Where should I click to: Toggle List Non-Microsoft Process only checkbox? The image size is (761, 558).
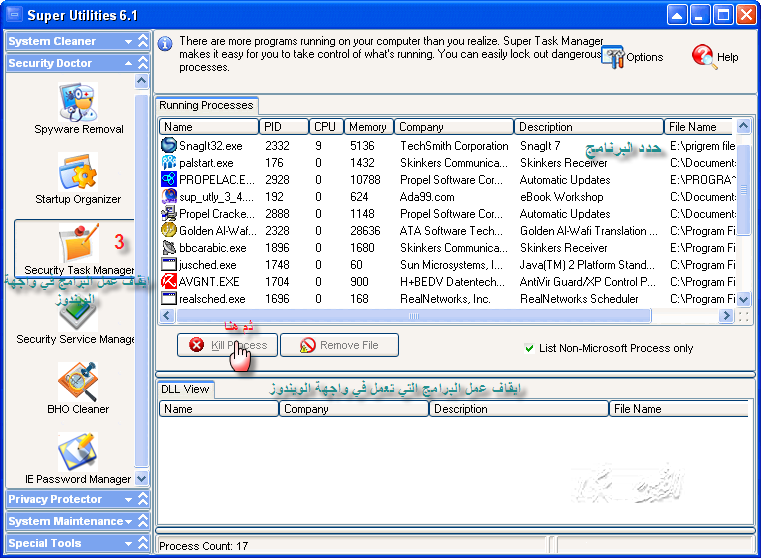[529, 348]
